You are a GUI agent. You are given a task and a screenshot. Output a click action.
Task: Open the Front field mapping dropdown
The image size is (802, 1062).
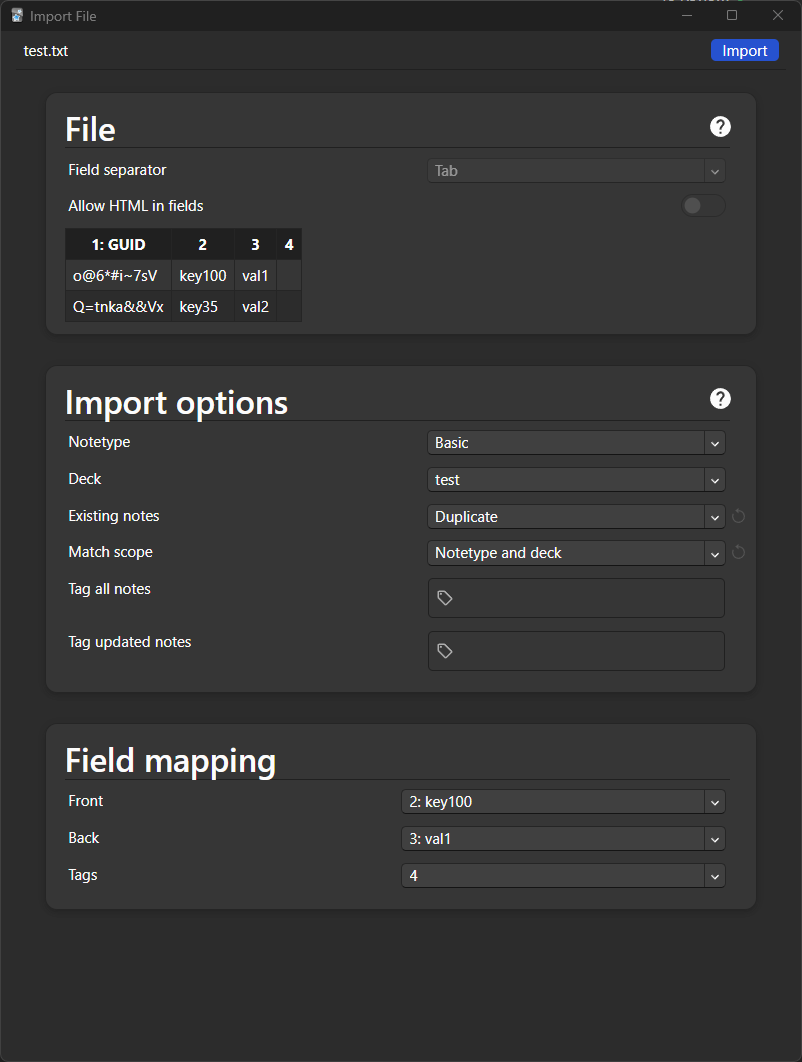(x=563, y=802)
